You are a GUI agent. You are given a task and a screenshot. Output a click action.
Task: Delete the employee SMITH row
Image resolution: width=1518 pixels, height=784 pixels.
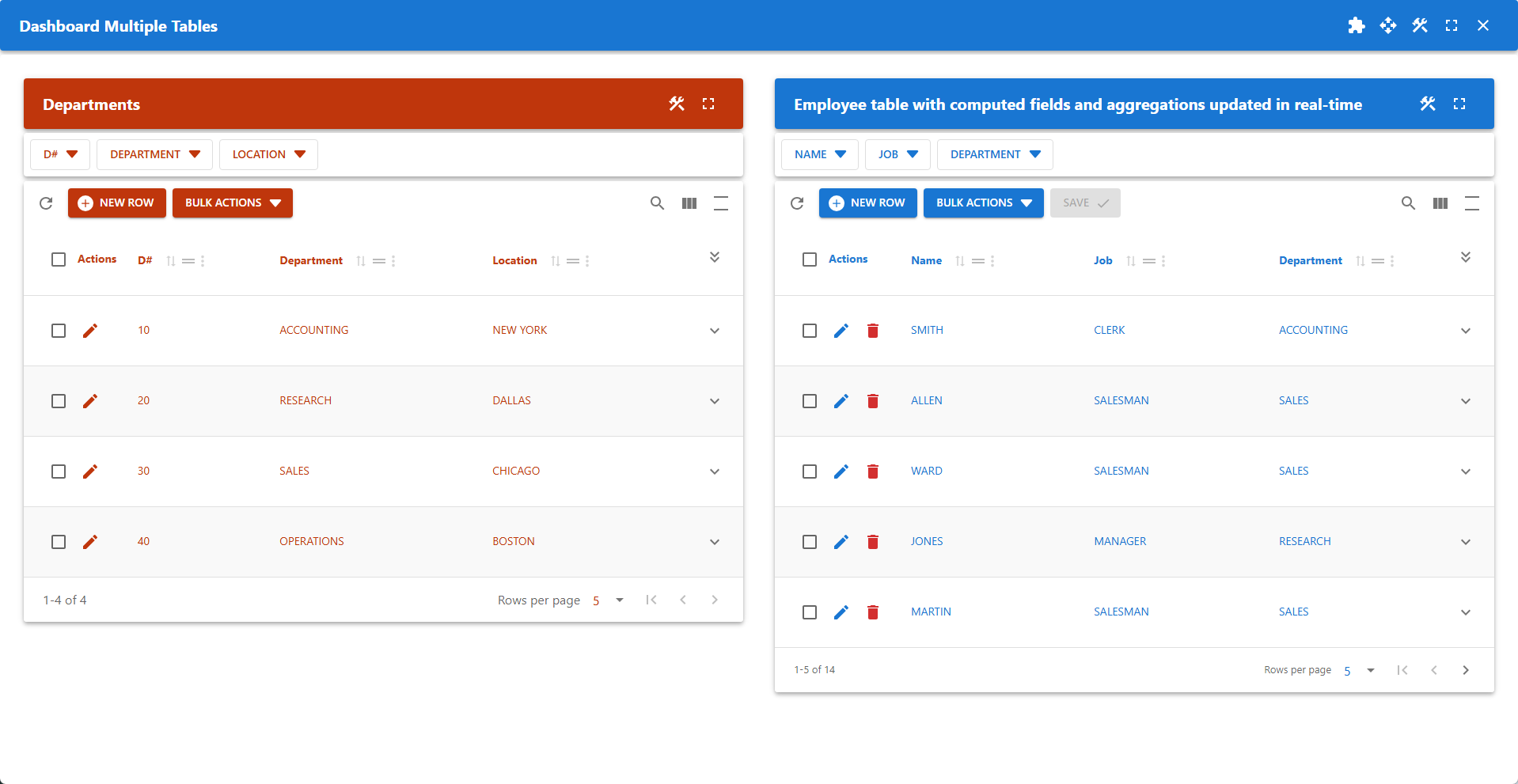(x=872, y=331)
